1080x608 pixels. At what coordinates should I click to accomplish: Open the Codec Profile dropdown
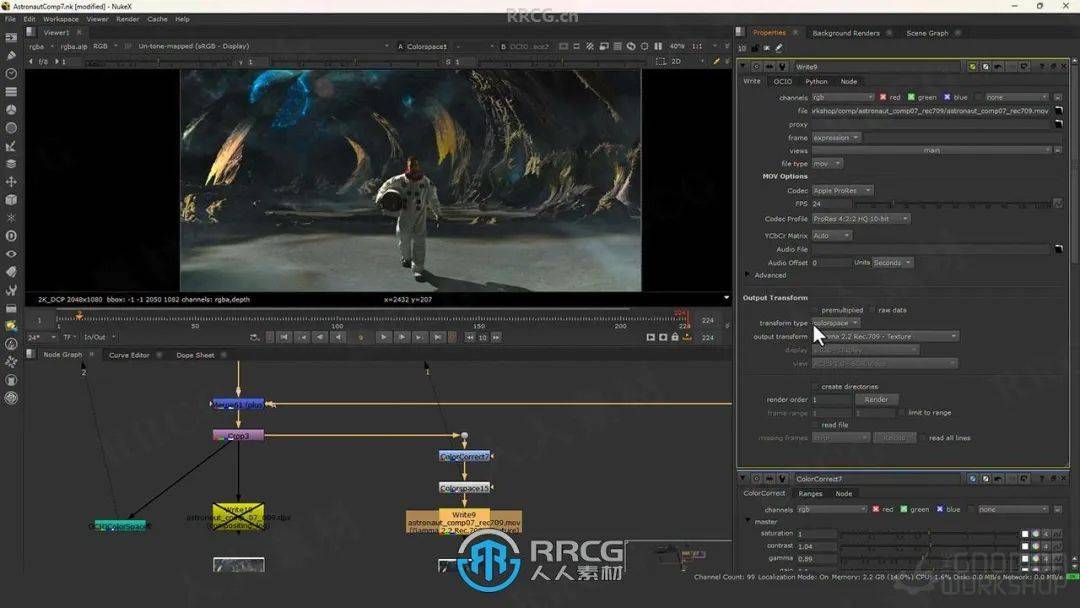click(860, 219)
